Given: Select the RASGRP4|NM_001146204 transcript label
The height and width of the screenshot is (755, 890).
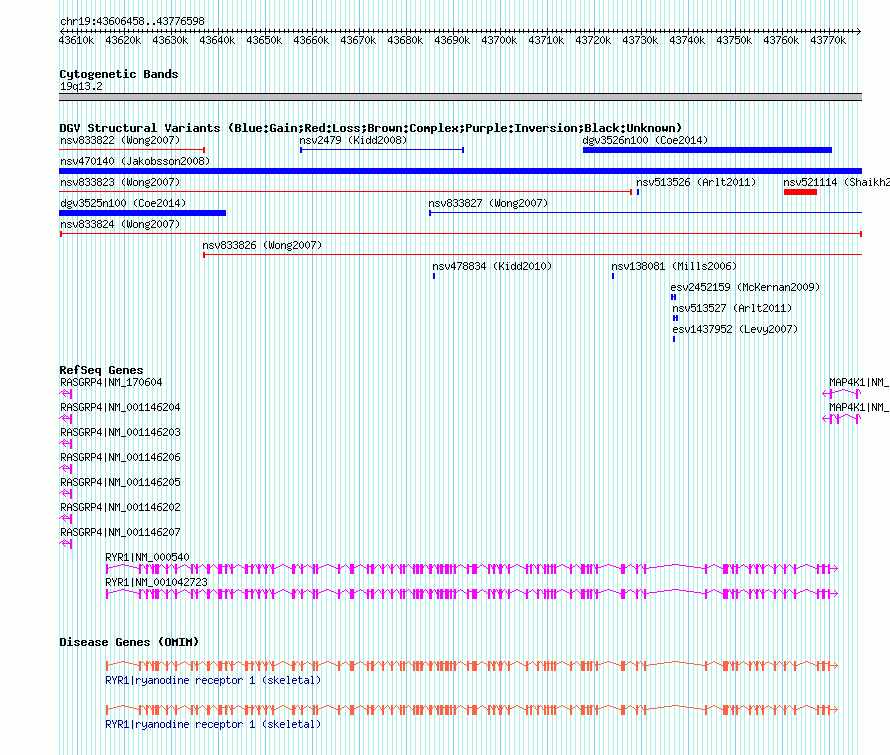Looking at the screenshot, I should click(x=120, y=408).
